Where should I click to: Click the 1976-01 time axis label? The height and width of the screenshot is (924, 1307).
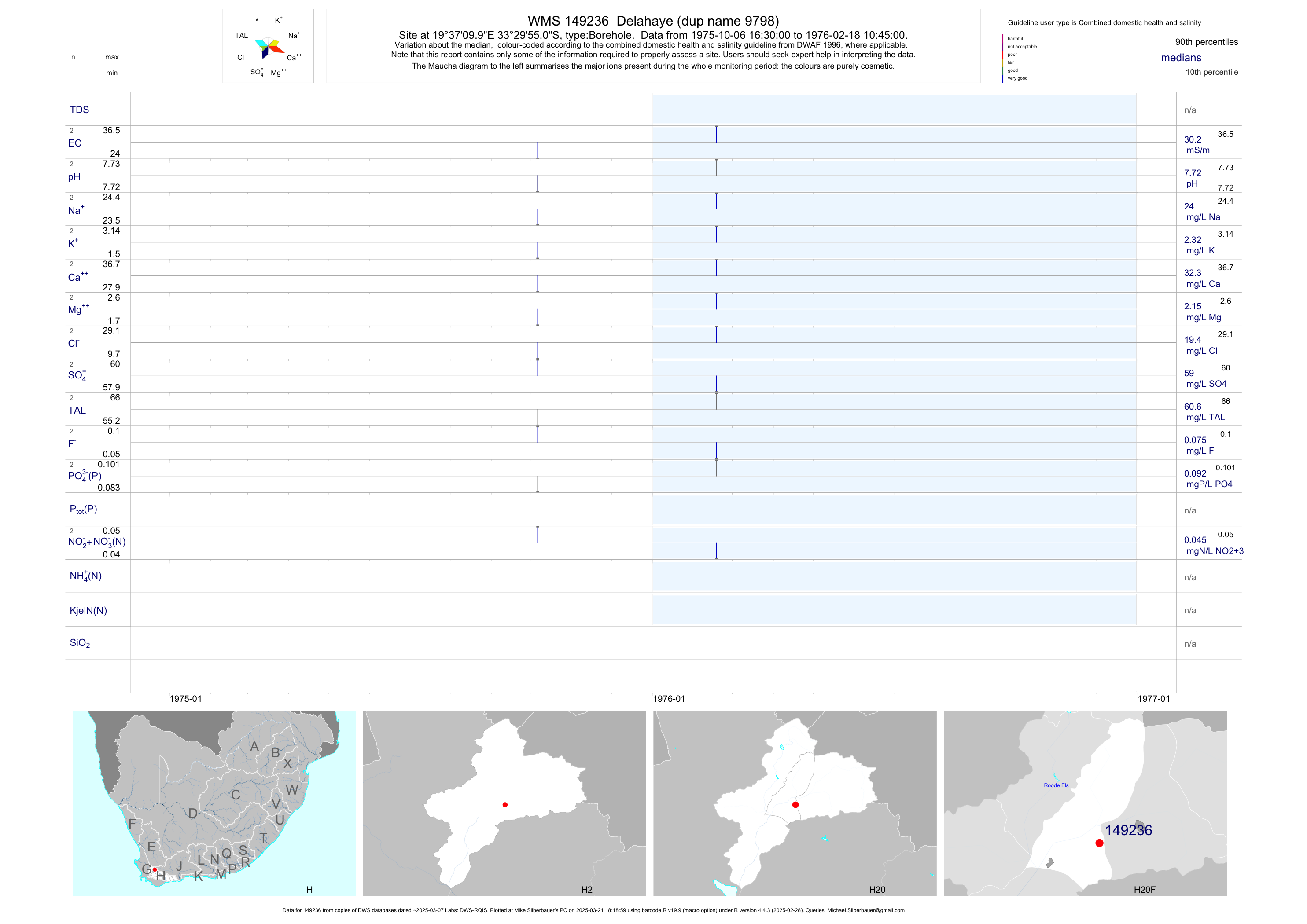669,699
